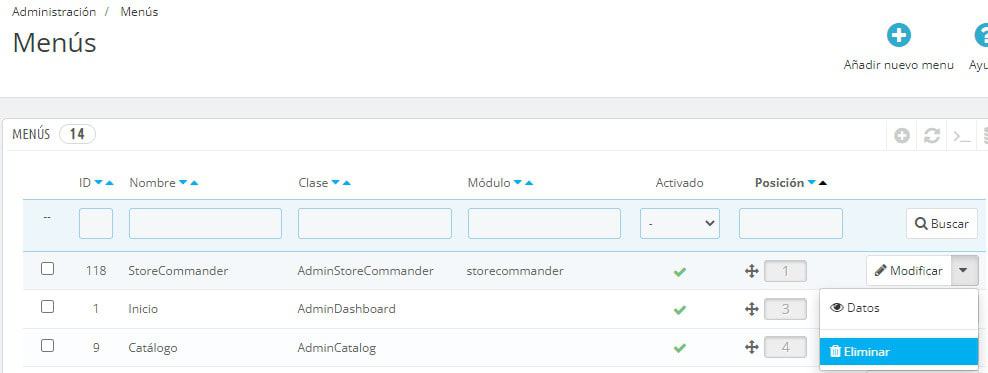
Task: Click the move handle for StoreCommander row
Action: click(750, 272)
